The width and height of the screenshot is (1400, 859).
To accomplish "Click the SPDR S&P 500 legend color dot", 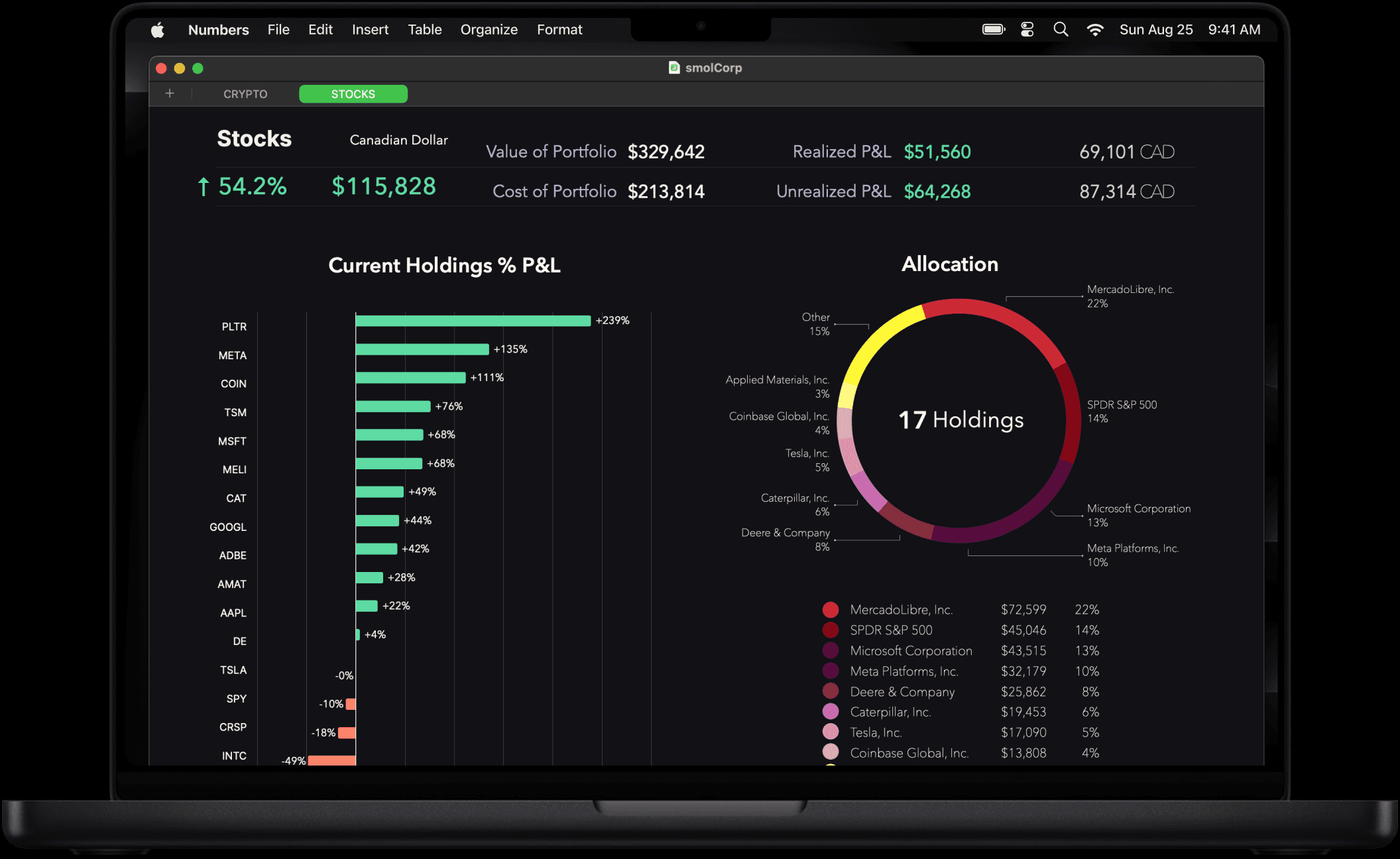I will (831, 630).
